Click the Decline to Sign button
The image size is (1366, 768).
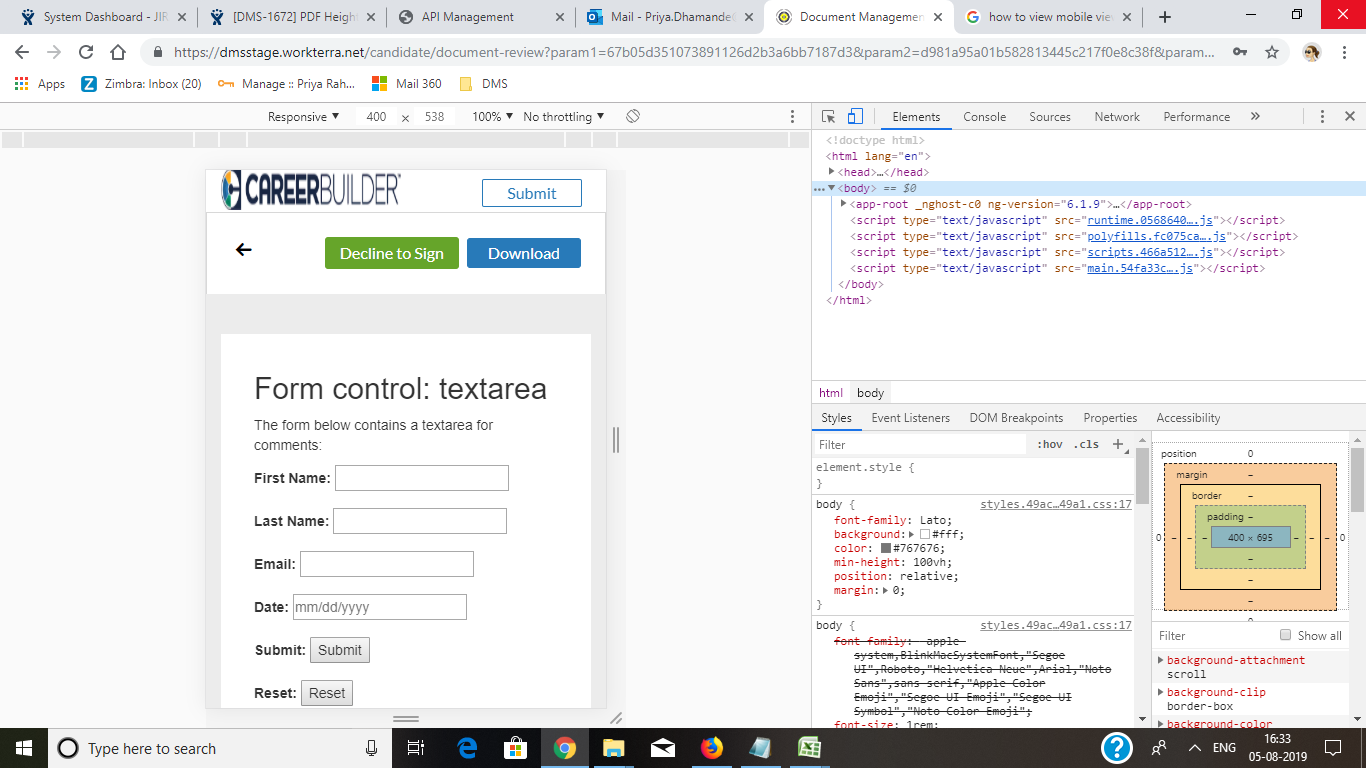coord(392,253)
